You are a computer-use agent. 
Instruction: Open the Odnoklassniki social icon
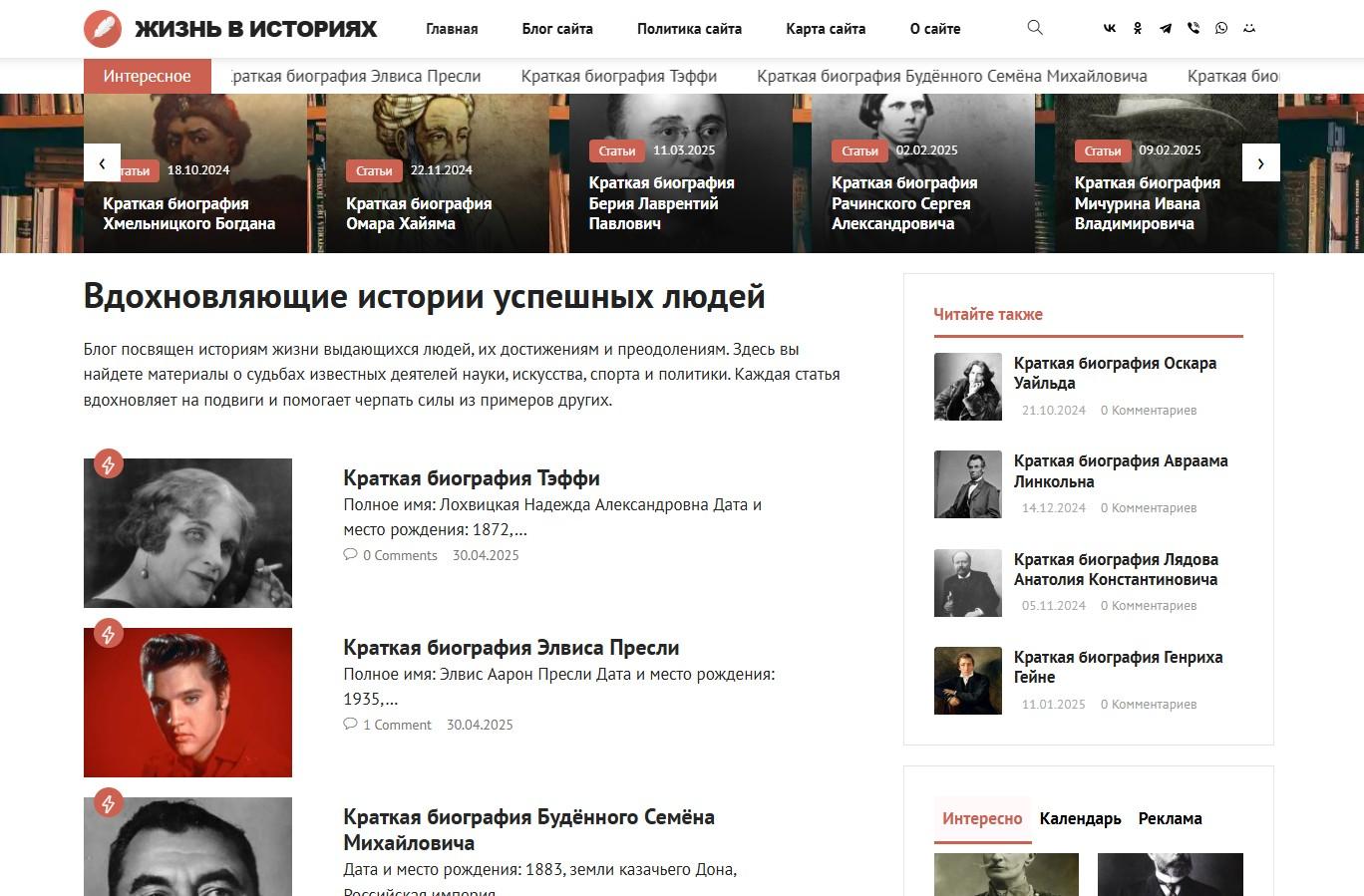[x=1138, y=28]
